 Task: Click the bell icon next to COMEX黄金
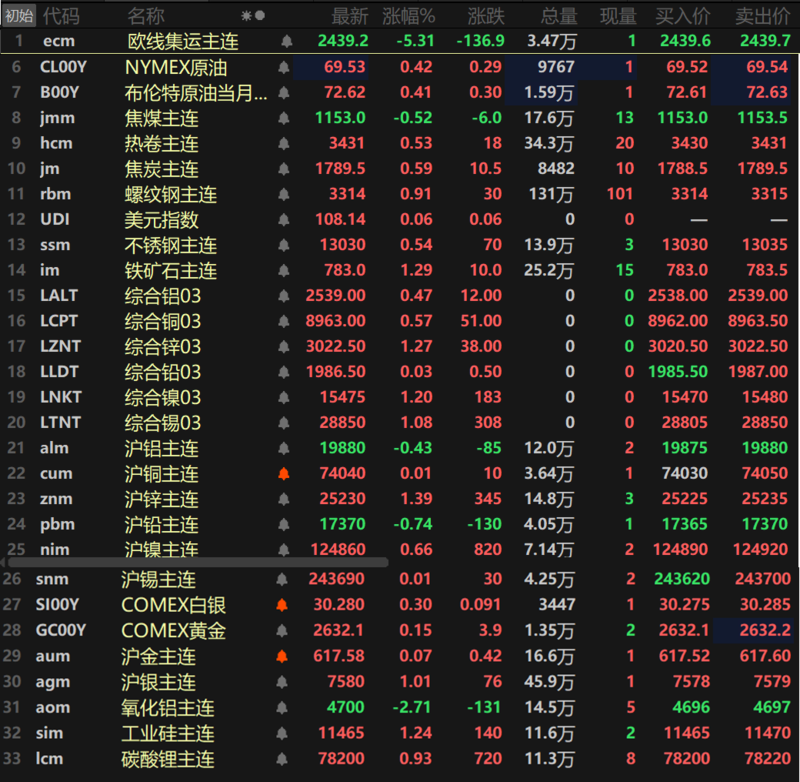pos(281,631)
